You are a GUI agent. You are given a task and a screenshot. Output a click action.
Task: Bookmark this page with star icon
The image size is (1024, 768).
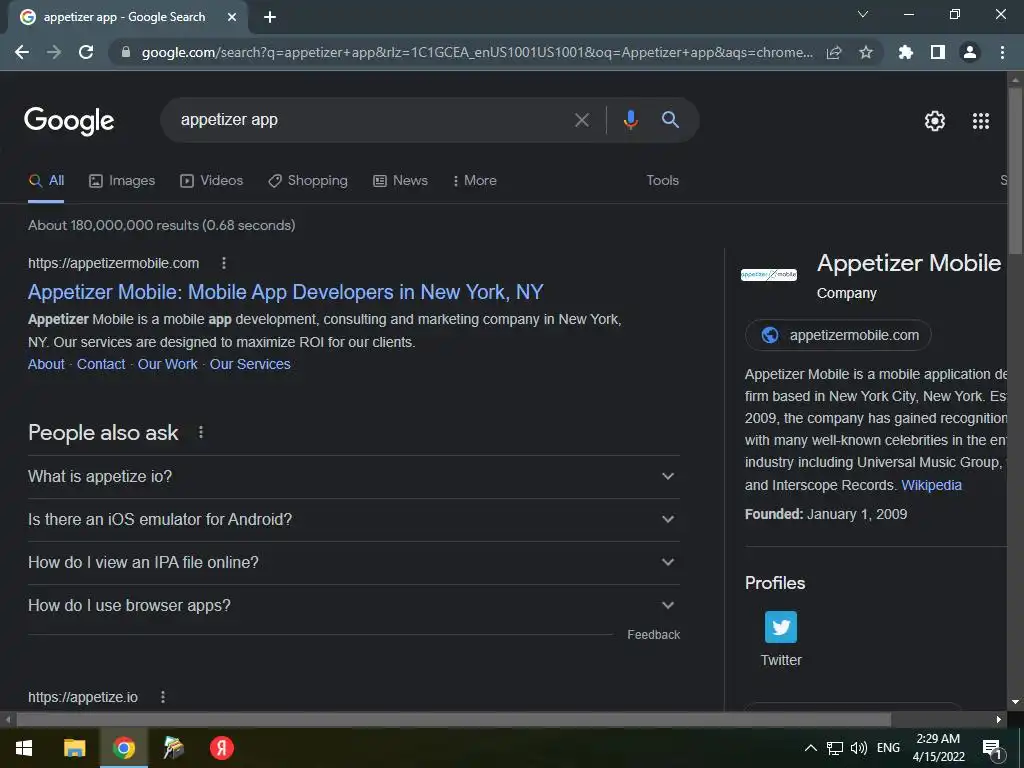[866, 52]
